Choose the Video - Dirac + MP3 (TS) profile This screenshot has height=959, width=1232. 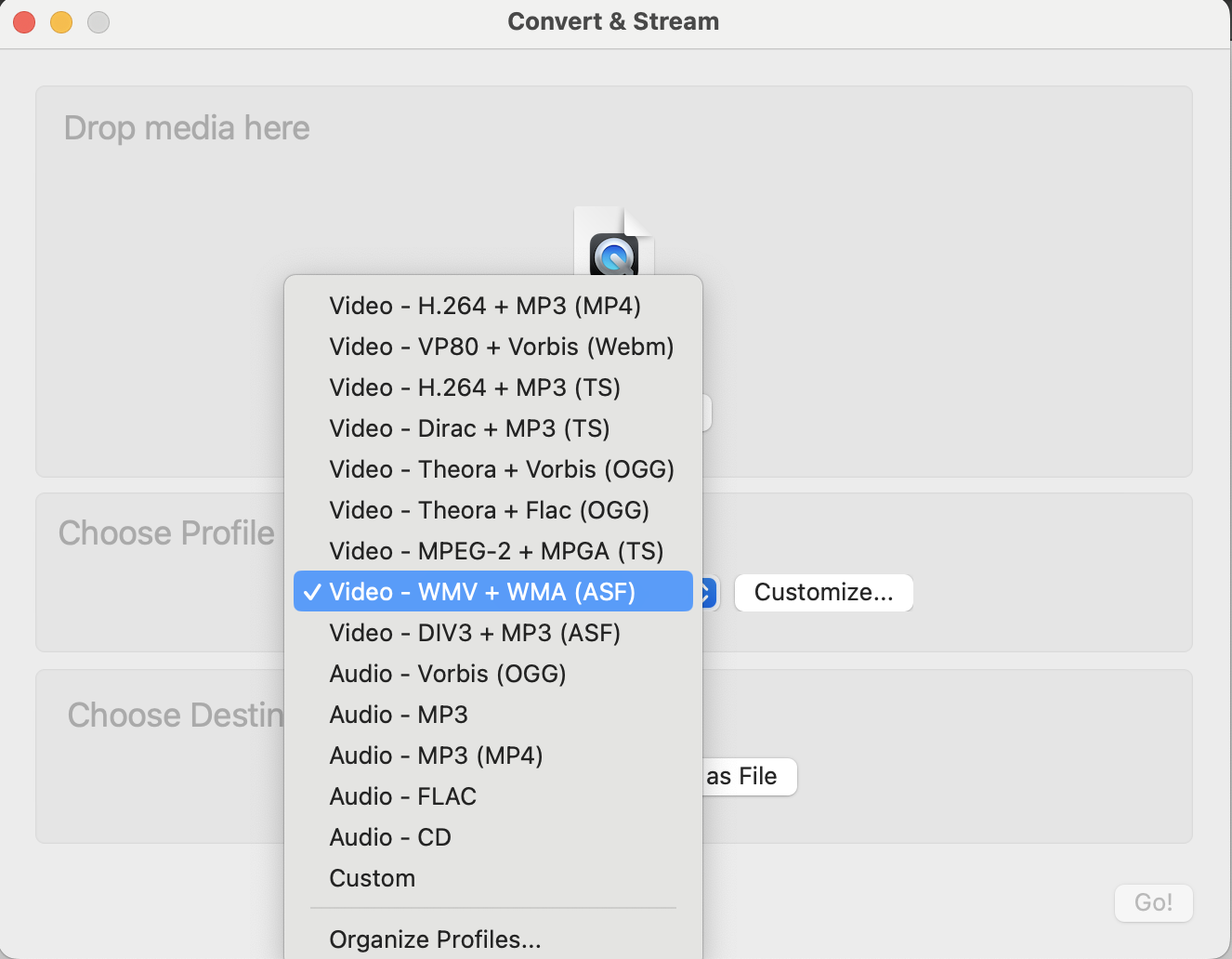pos(469,427)
